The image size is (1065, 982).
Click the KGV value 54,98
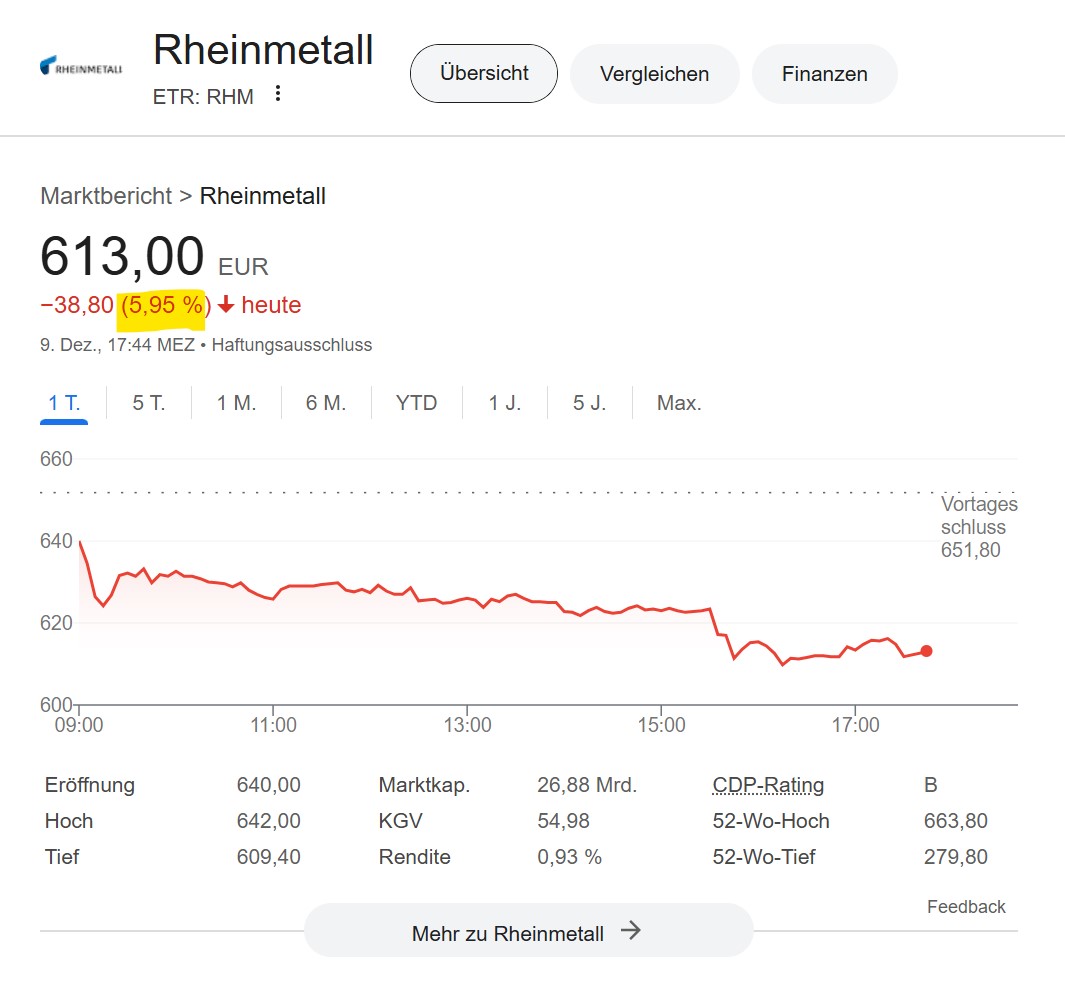click(563, 821)
